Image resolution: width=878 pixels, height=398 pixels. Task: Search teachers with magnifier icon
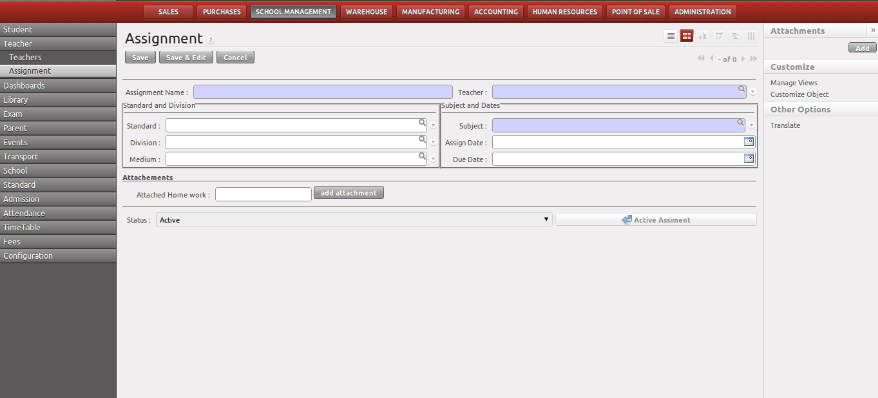tap(741, 89)
